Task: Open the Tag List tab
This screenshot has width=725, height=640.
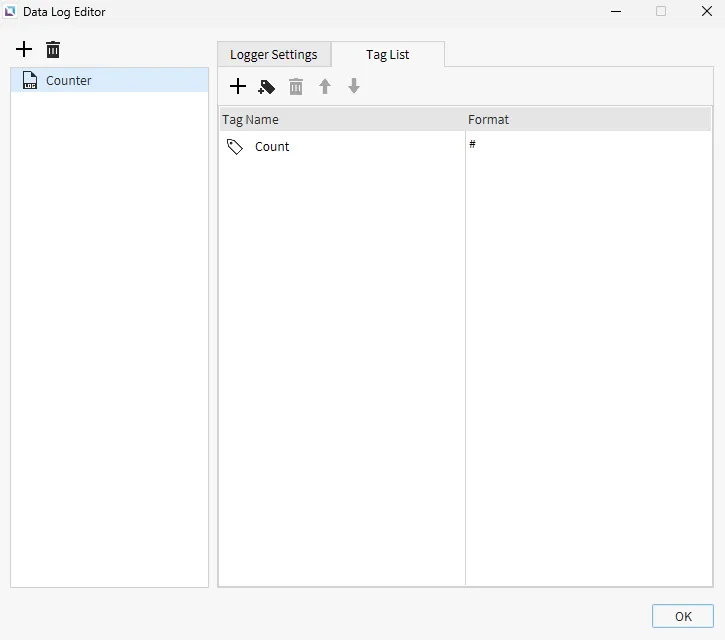Action: click(x=387, y=55)
